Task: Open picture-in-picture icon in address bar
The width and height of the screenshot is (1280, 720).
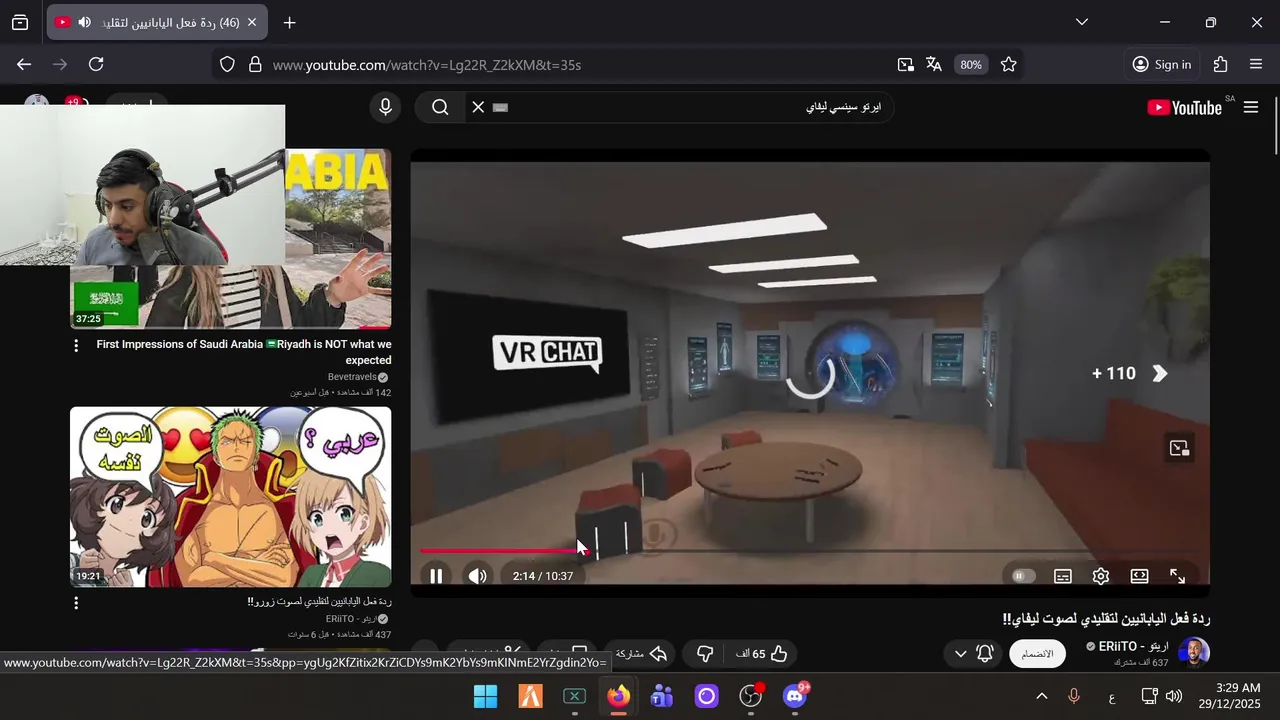Action: (905, 64)
